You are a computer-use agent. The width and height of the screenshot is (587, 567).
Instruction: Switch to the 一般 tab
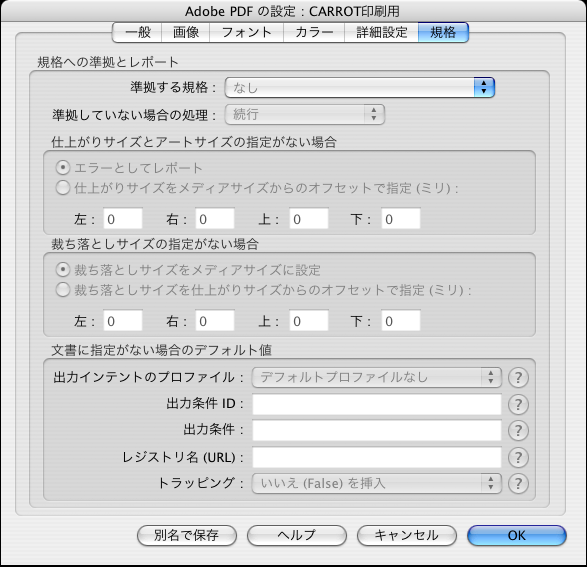click(x=137, y=33)
